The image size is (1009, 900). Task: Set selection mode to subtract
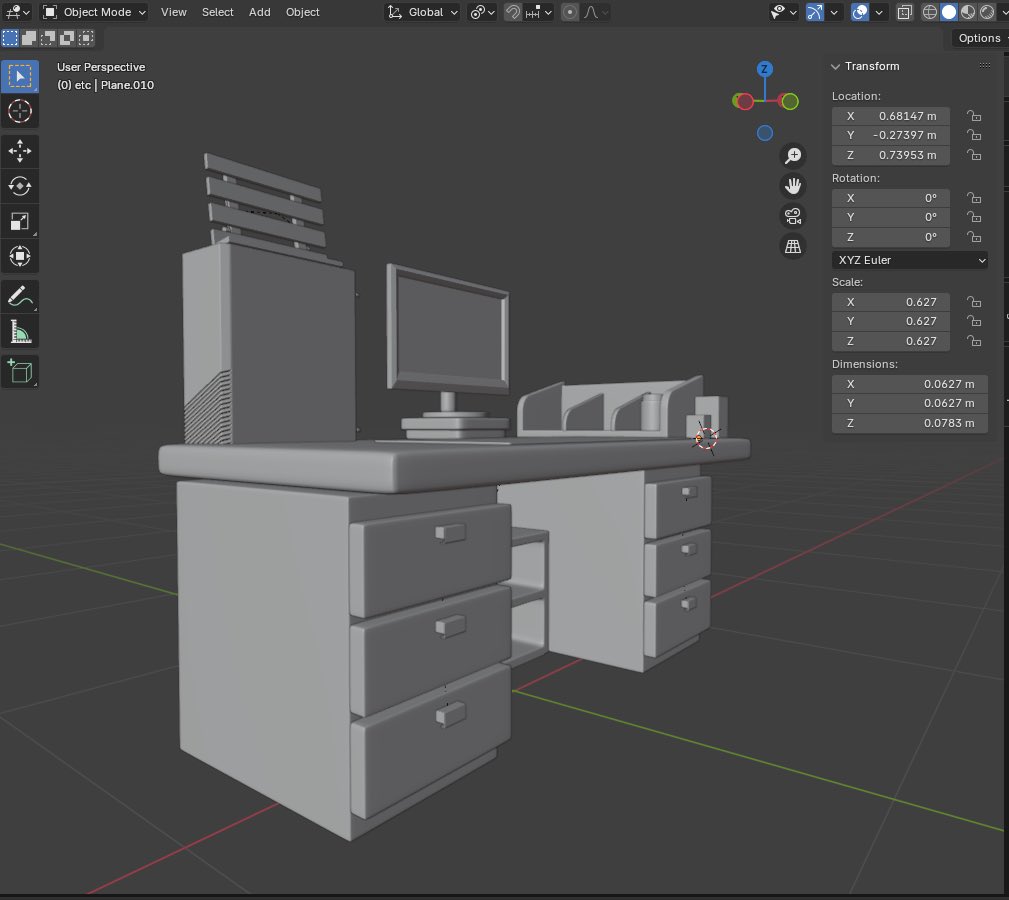[x=48, y=38]
